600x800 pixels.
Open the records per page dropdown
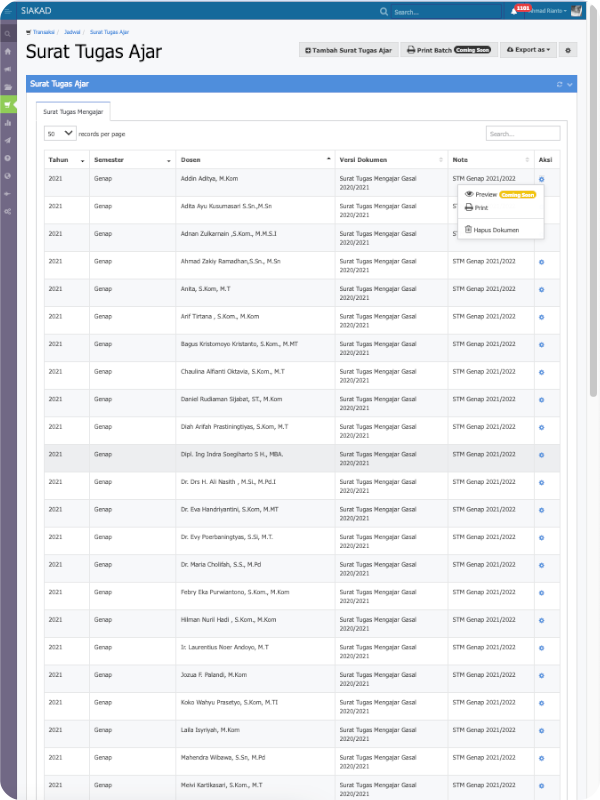(x=60, y=133)
